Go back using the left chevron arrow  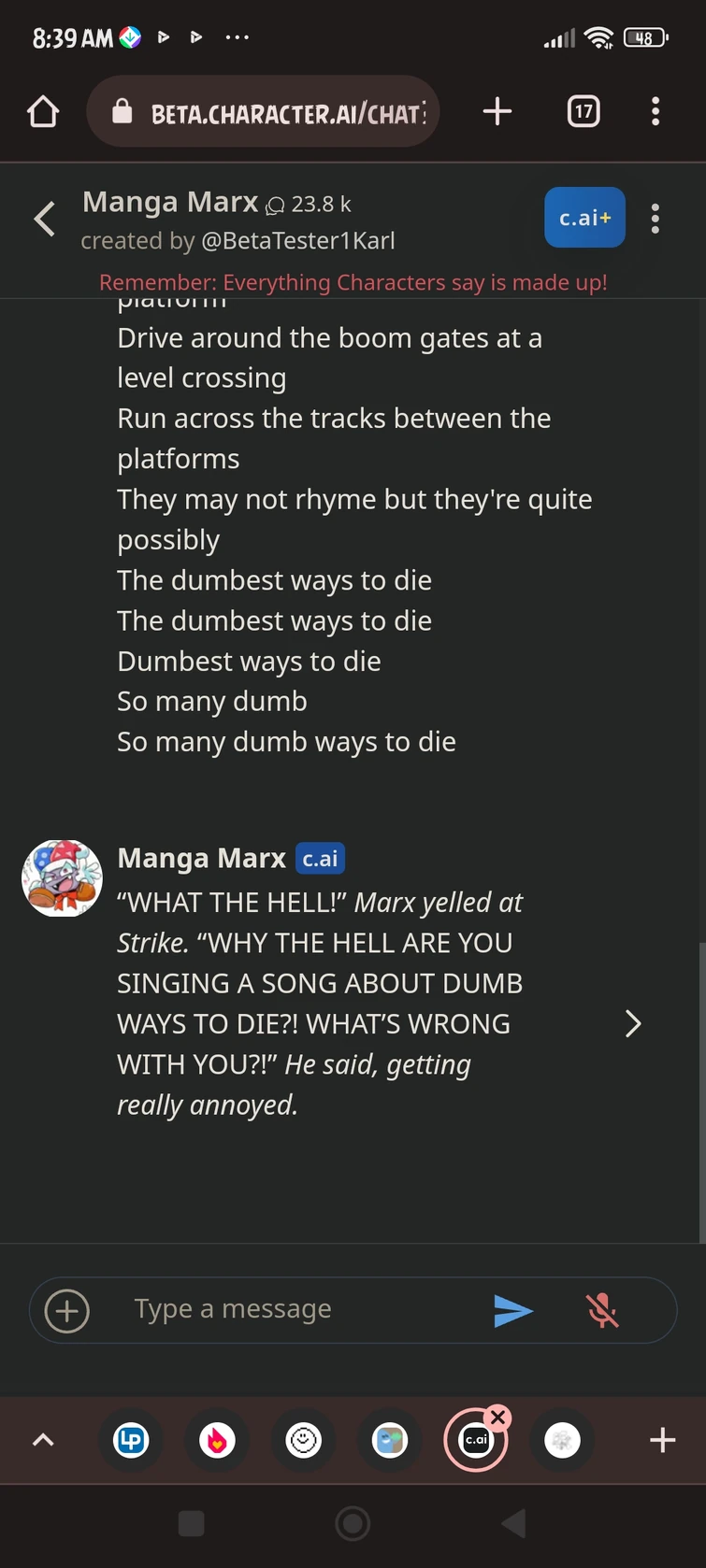[x=43, y=218]
